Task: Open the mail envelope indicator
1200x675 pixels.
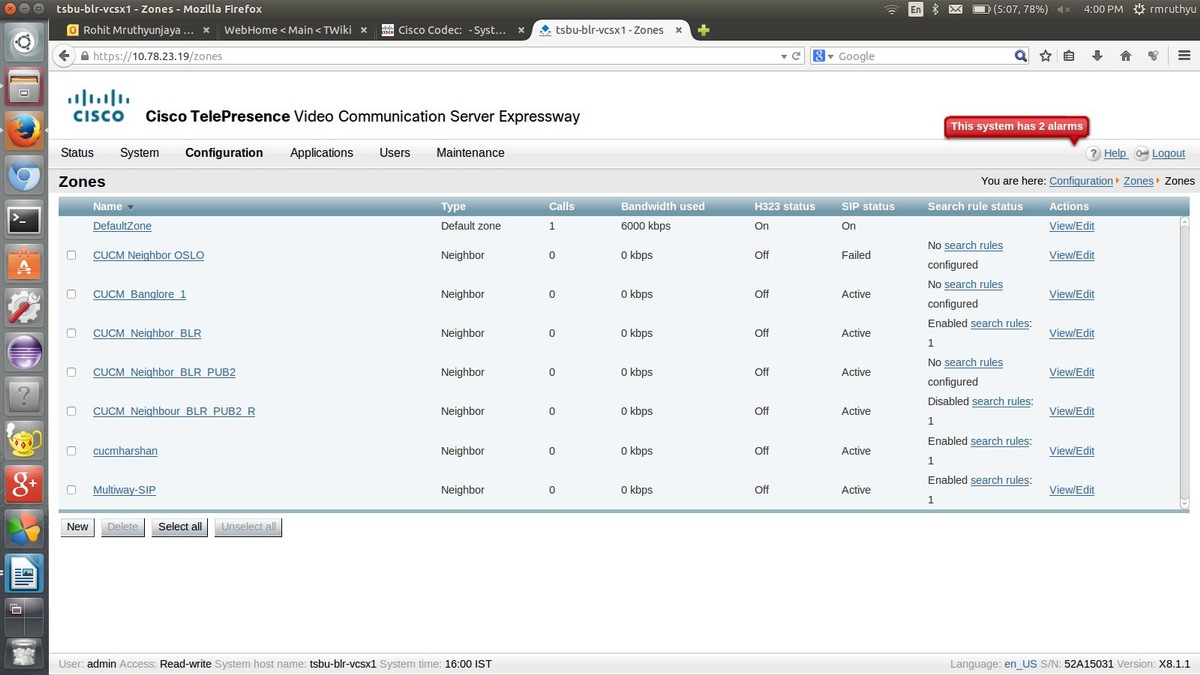Action: [x=955, y=9]
